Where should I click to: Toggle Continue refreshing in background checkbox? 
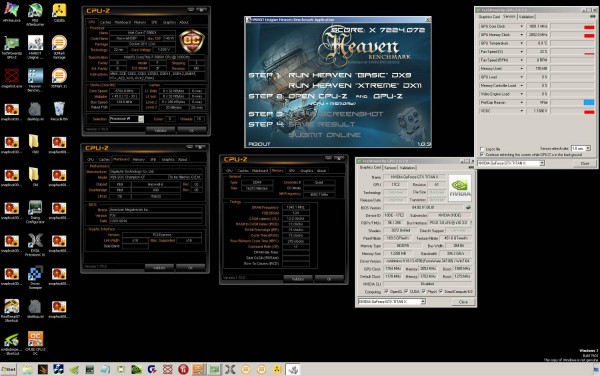[482, 154]
